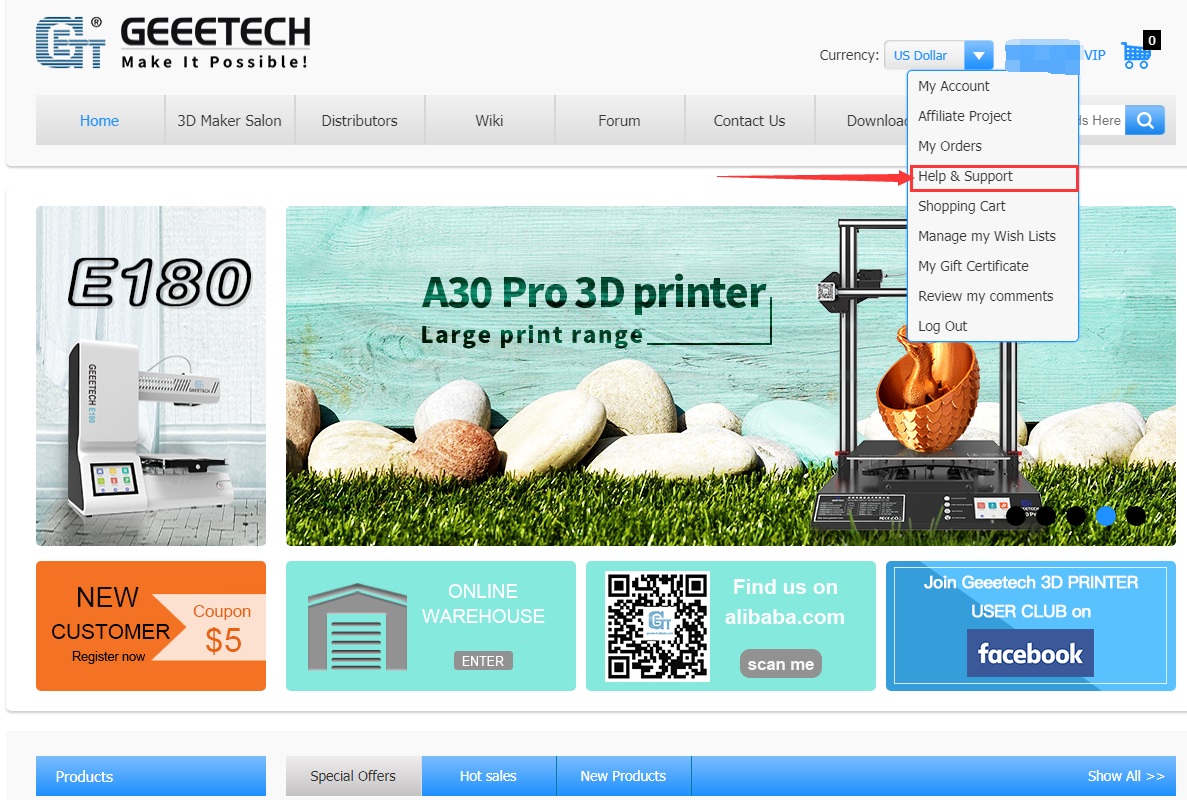The image size is (1187, 800).
Task: Click the Show All >> link
Action: click(x=1126, y=776)
